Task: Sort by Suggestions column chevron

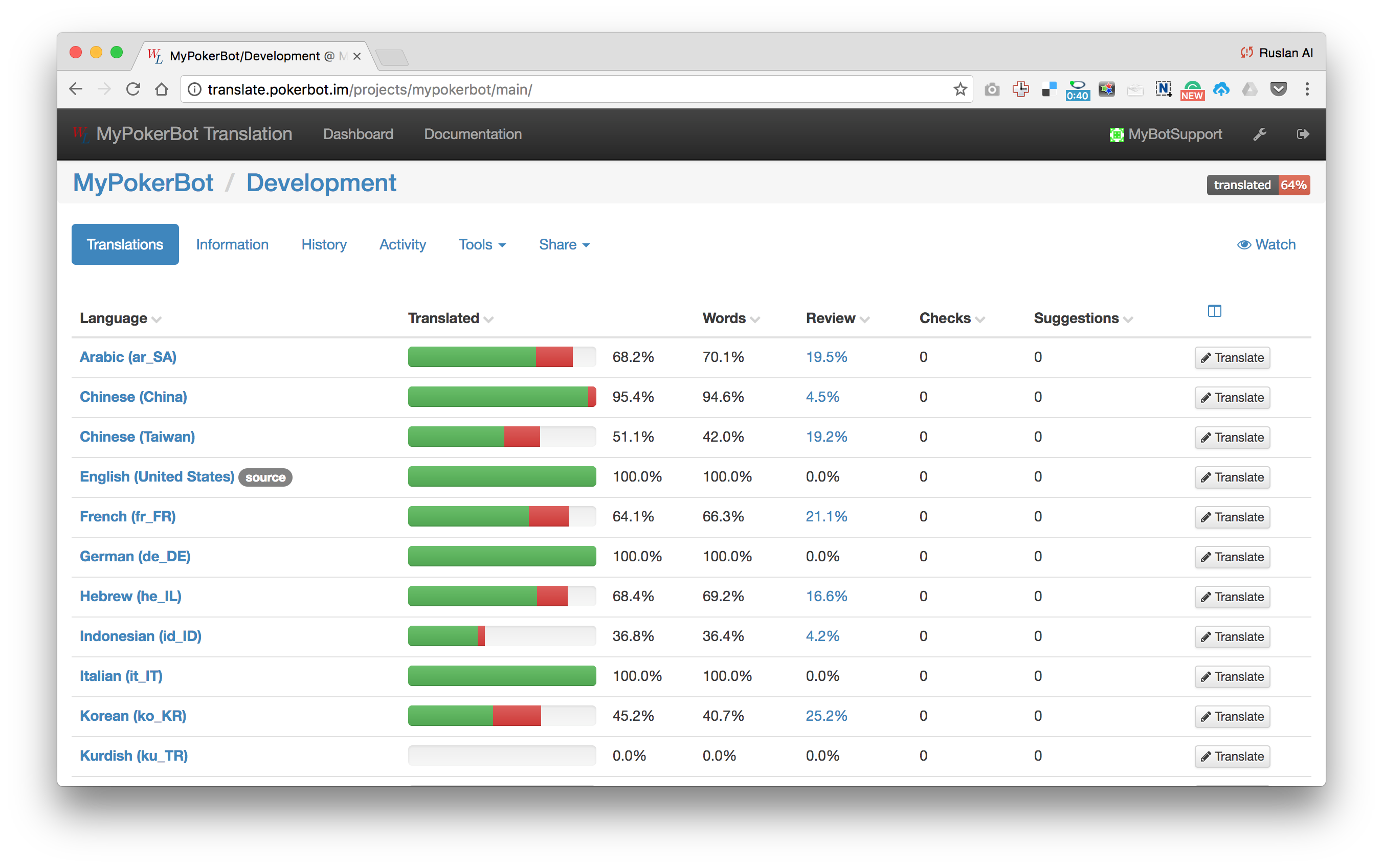Action: pos(1127,320)
